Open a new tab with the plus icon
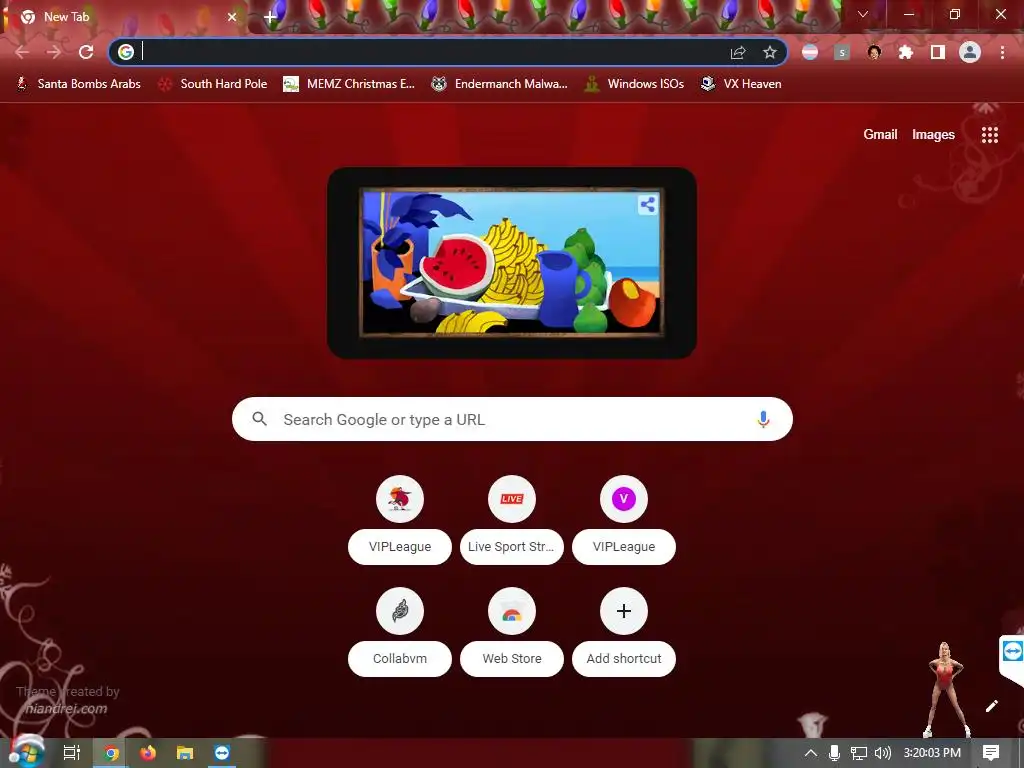The image size is (1024, 768). [270, 18]
